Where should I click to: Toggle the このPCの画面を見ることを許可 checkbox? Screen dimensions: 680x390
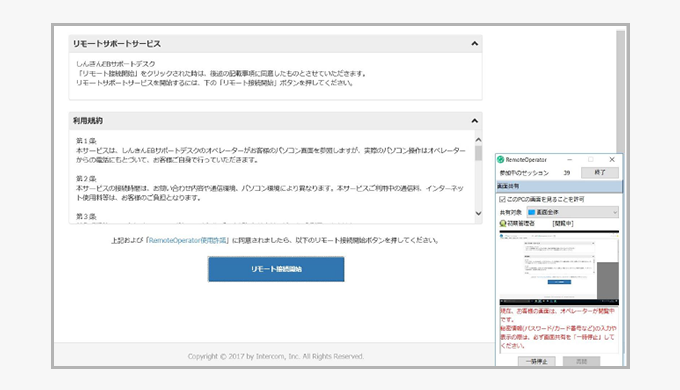[502, 199]
